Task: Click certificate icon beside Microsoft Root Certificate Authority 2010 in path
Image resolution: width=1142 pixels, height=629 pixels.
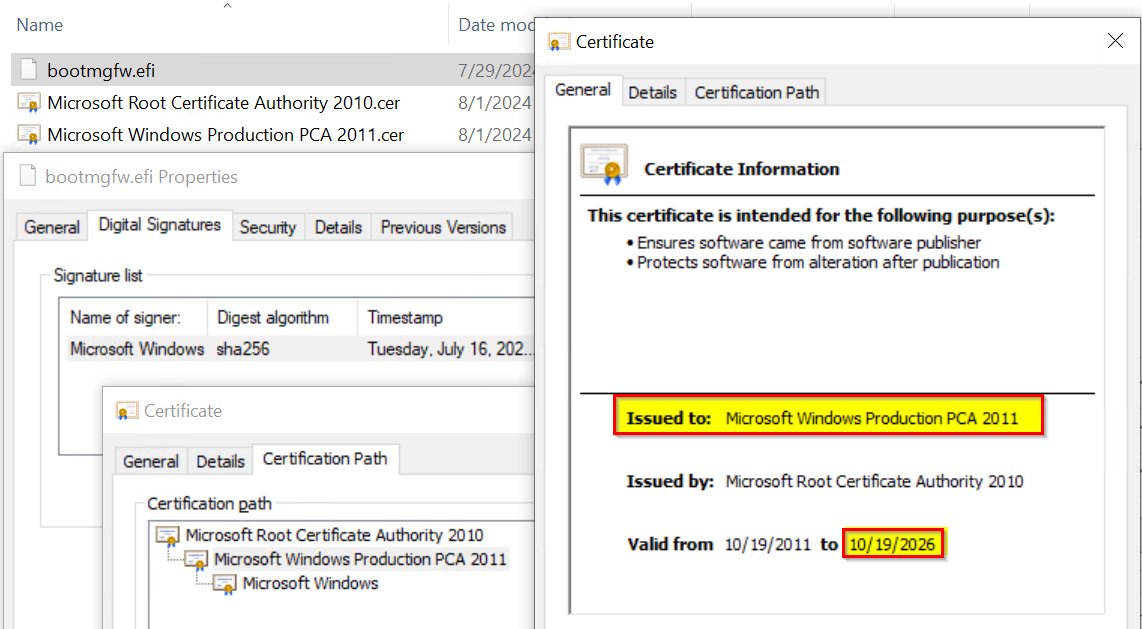Action: (x=168, y=536)
